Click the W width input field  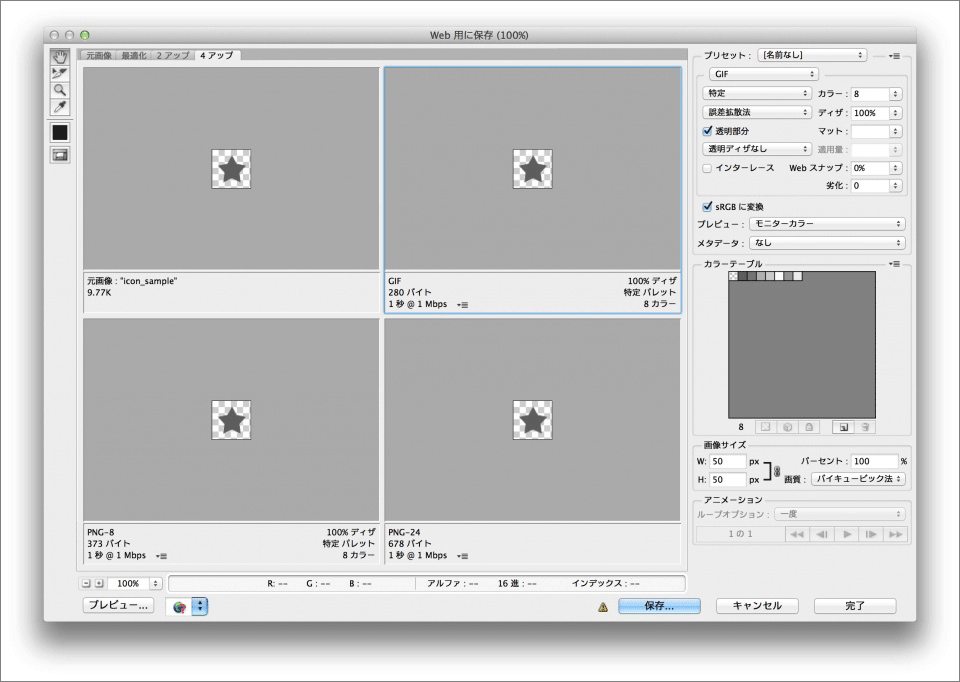[727, 462]
